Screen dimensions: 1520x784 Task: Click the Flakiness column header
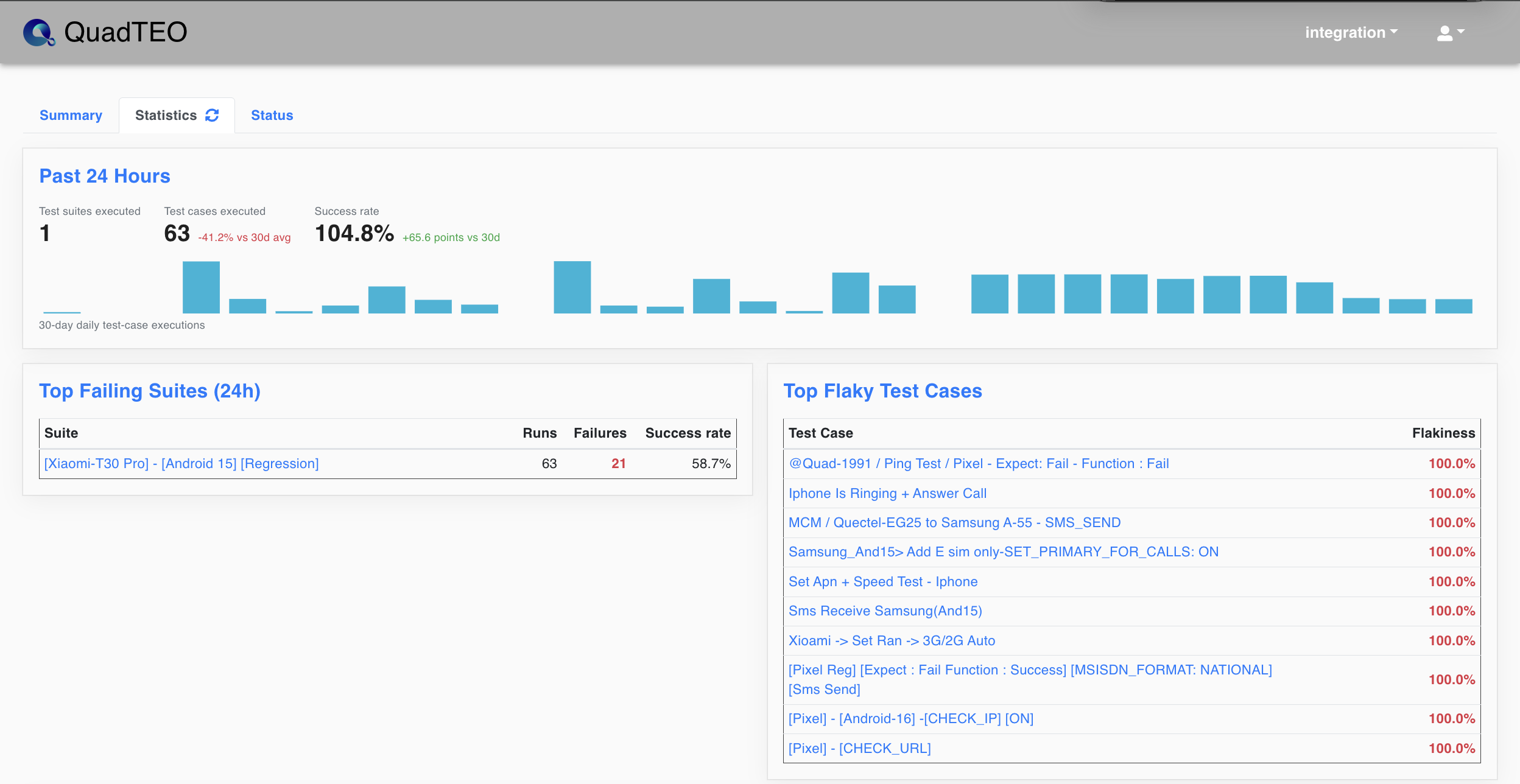(x=1444, y=433)
